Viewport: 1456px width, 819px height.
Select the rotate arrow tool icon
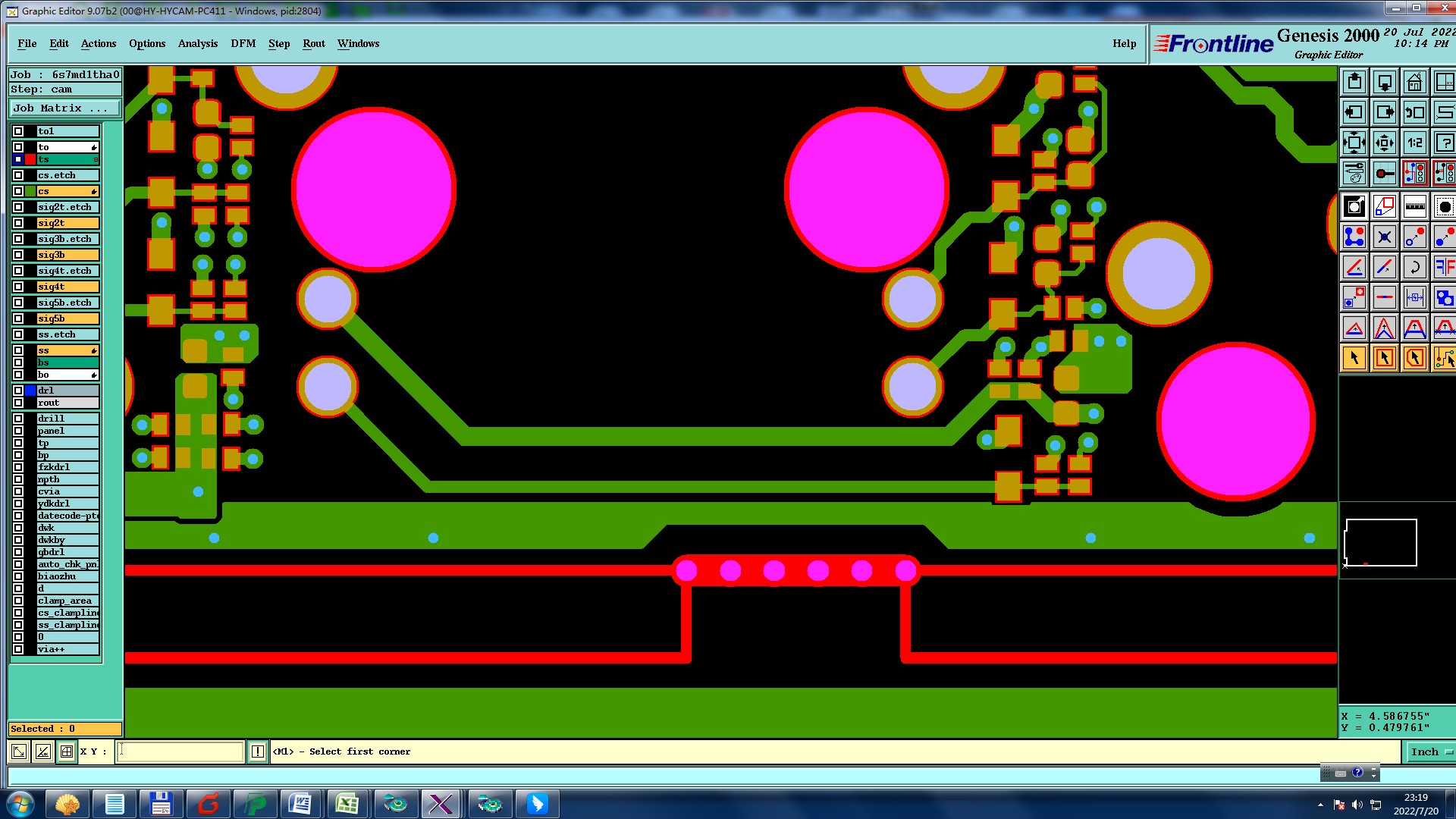(x=1414, y=267)
